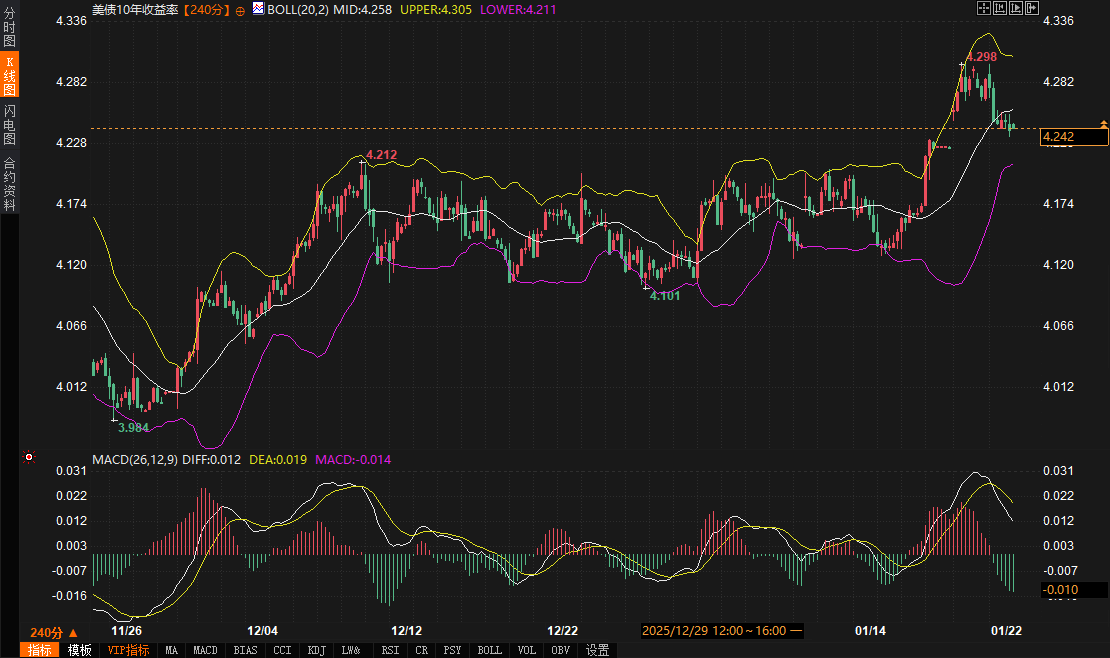This screenshot has height=658, width=1110.
Task: Open the VIP指标 button
Action: (128, 650)
